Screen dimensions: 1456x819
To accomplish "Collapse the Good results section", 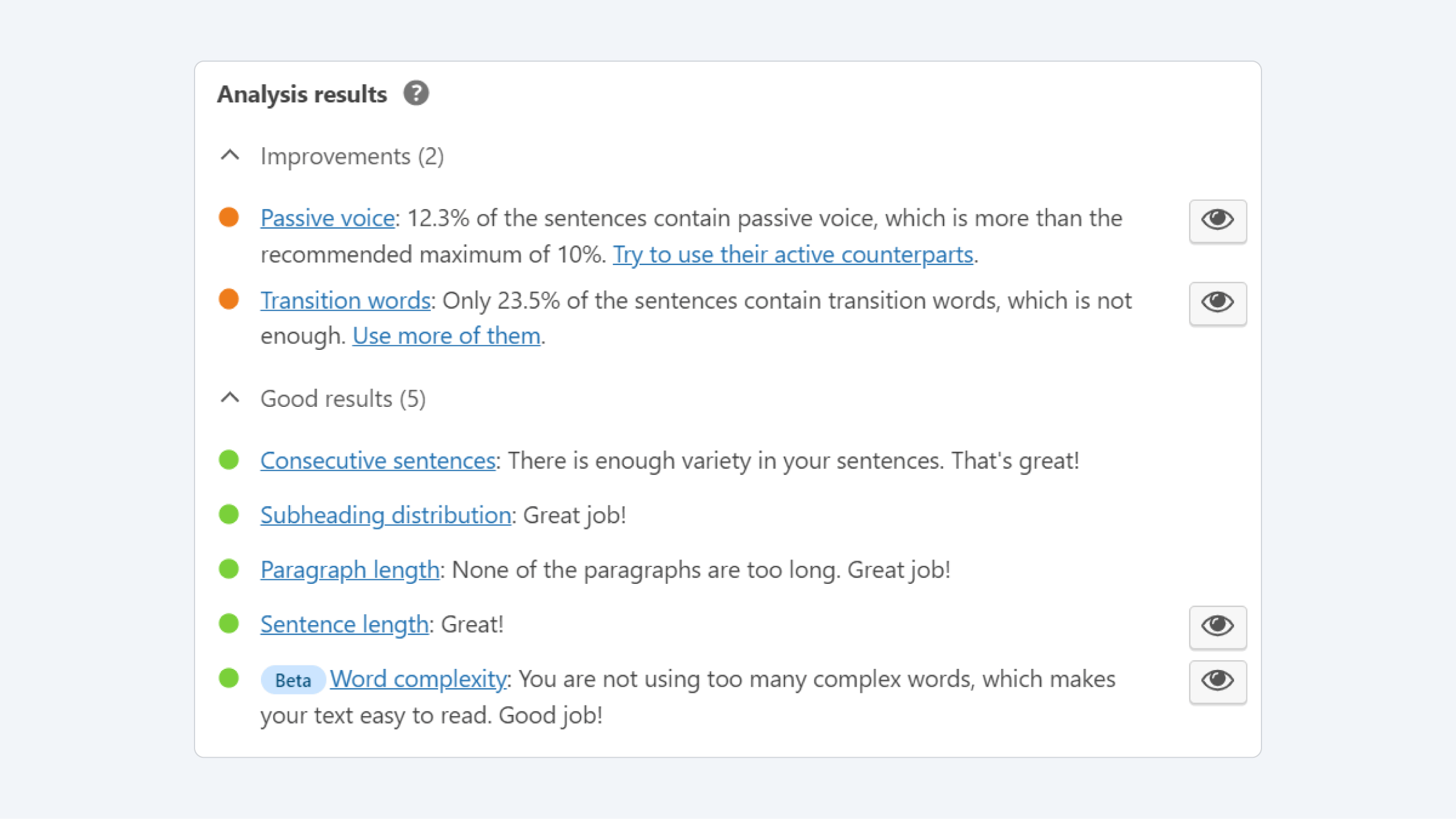I will click(231, 398).
